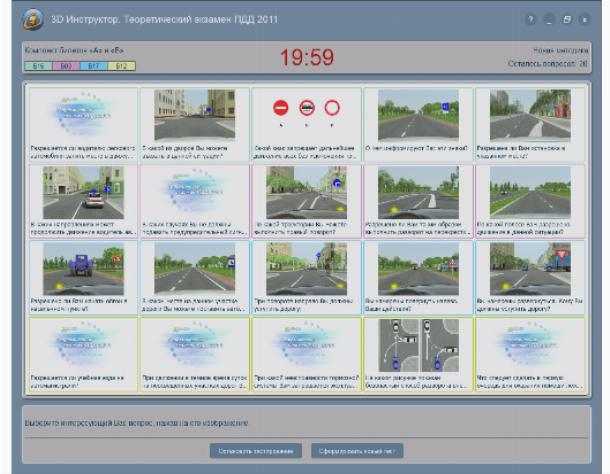Open question with intersection diagram of cars
610x474 pixels.
pyautogui.click(x=418, y=354)
